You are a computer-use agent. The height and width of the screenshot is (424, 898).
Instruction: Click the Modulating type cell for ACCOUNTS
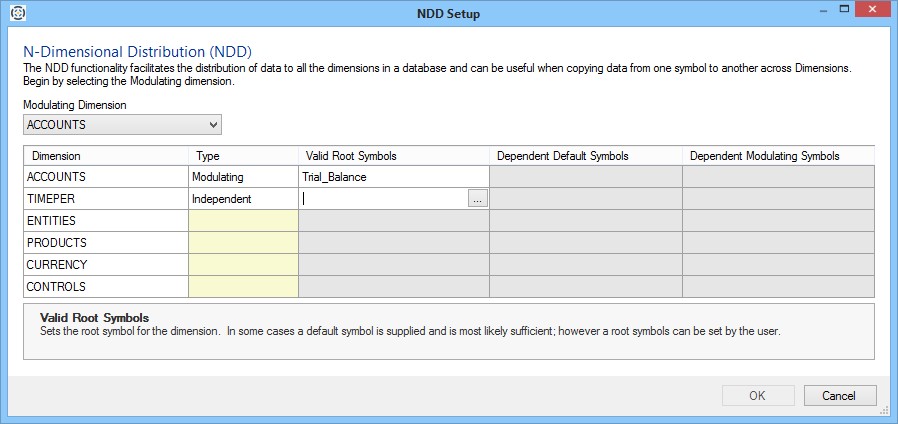tap(243, 177)
